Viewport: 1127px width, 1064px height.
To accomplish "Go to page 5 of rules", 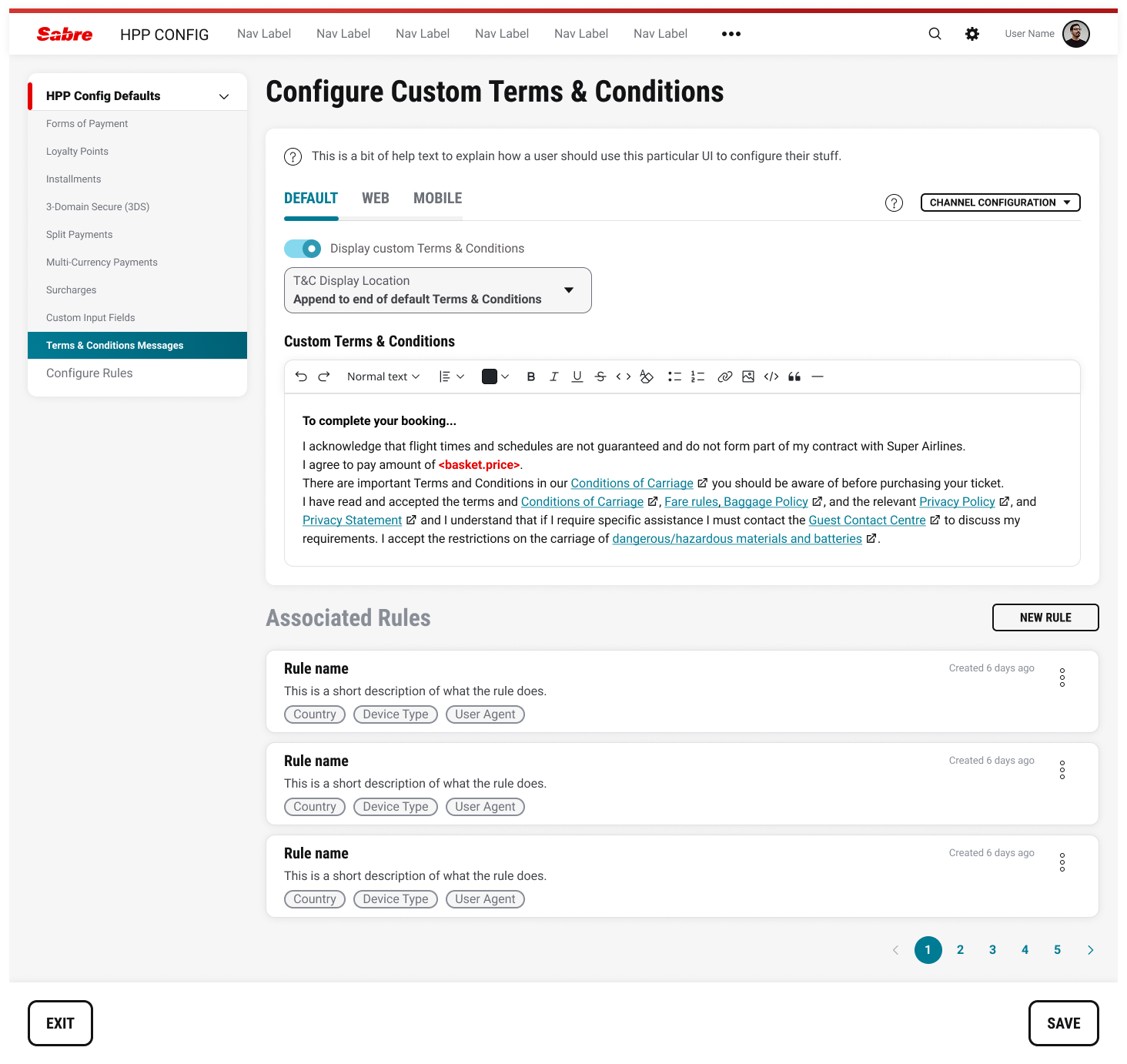I will click(x=1057, y=950).
